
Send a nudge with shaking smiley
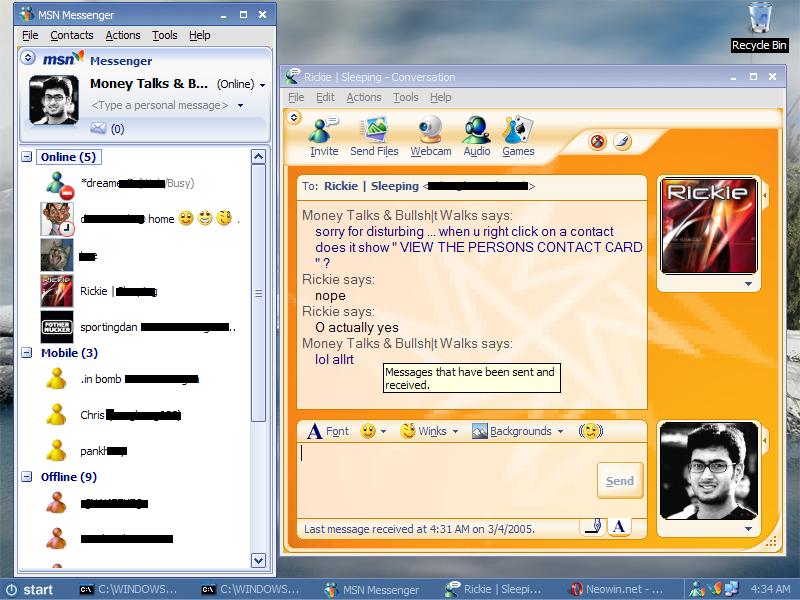(x=590, y=431)
